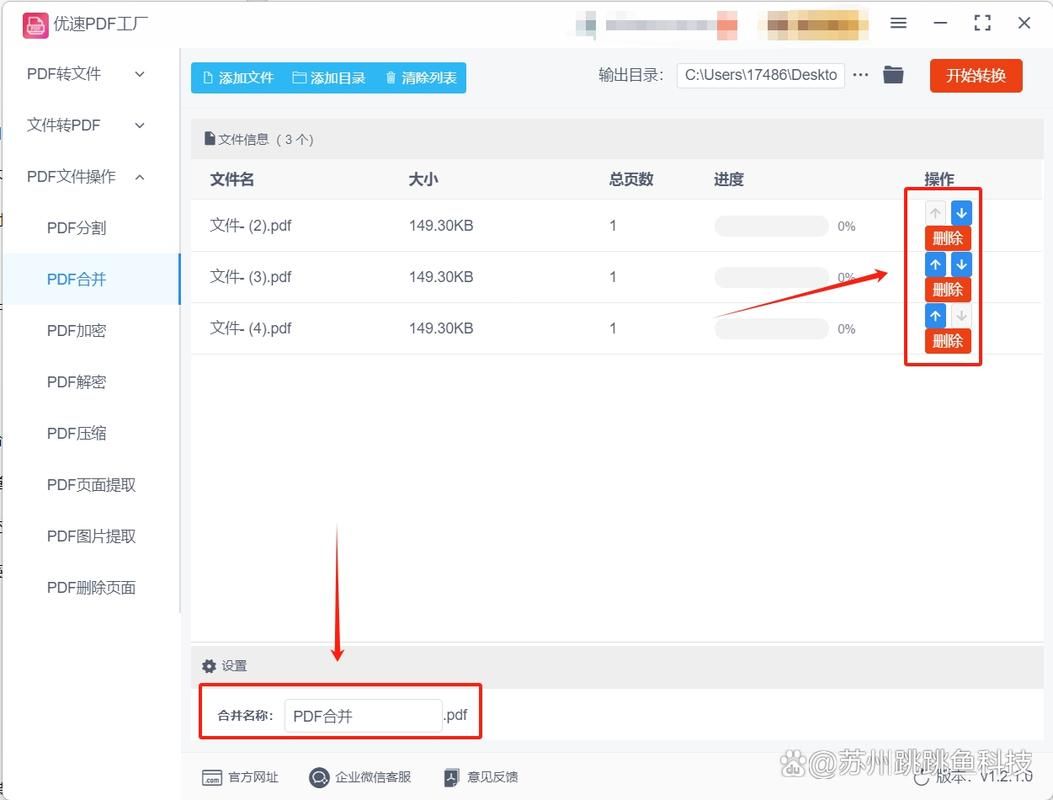Click PDF转文件 sidebar category

64,74
